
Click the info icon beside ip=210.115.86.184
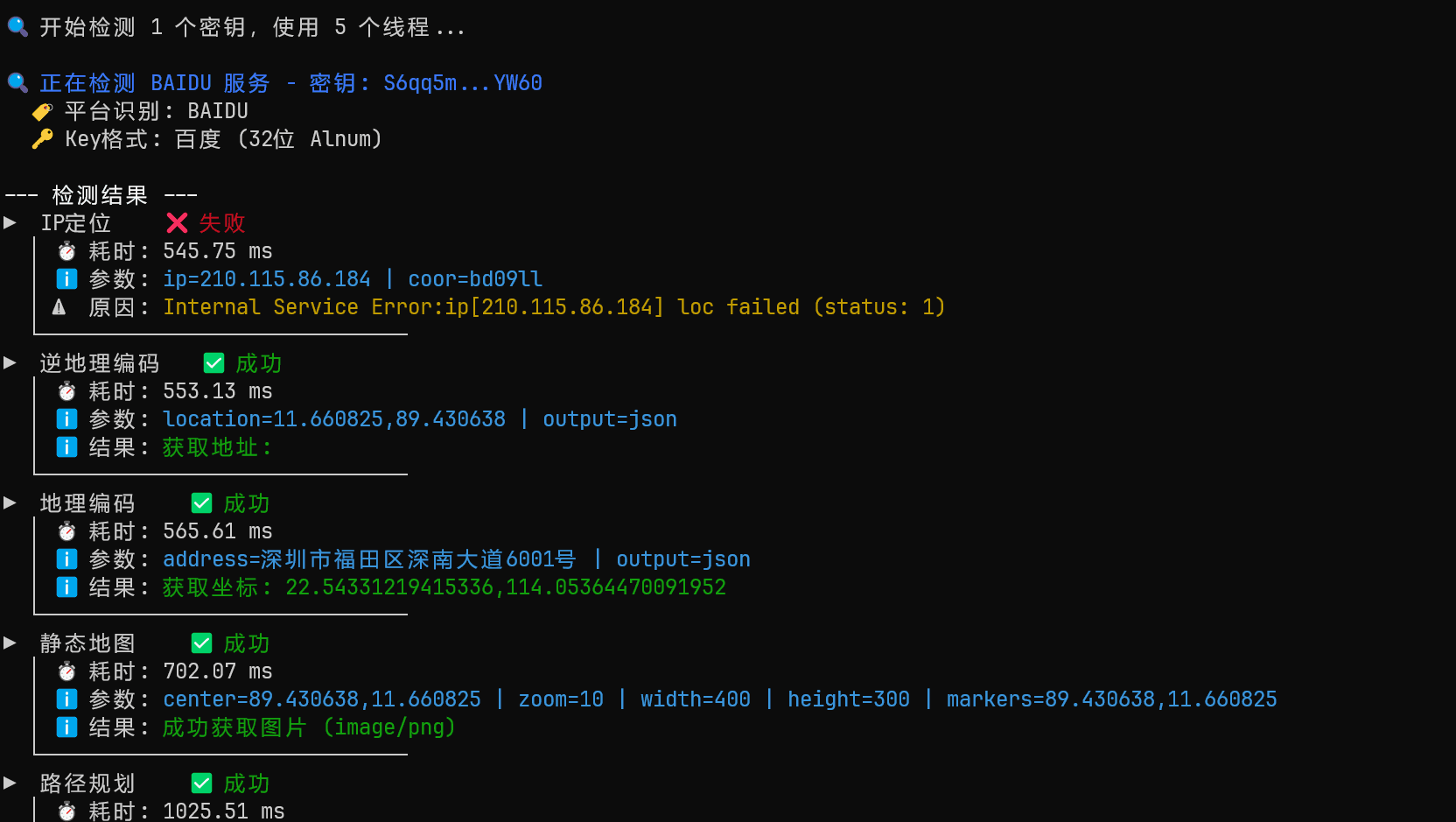[66, 279]
